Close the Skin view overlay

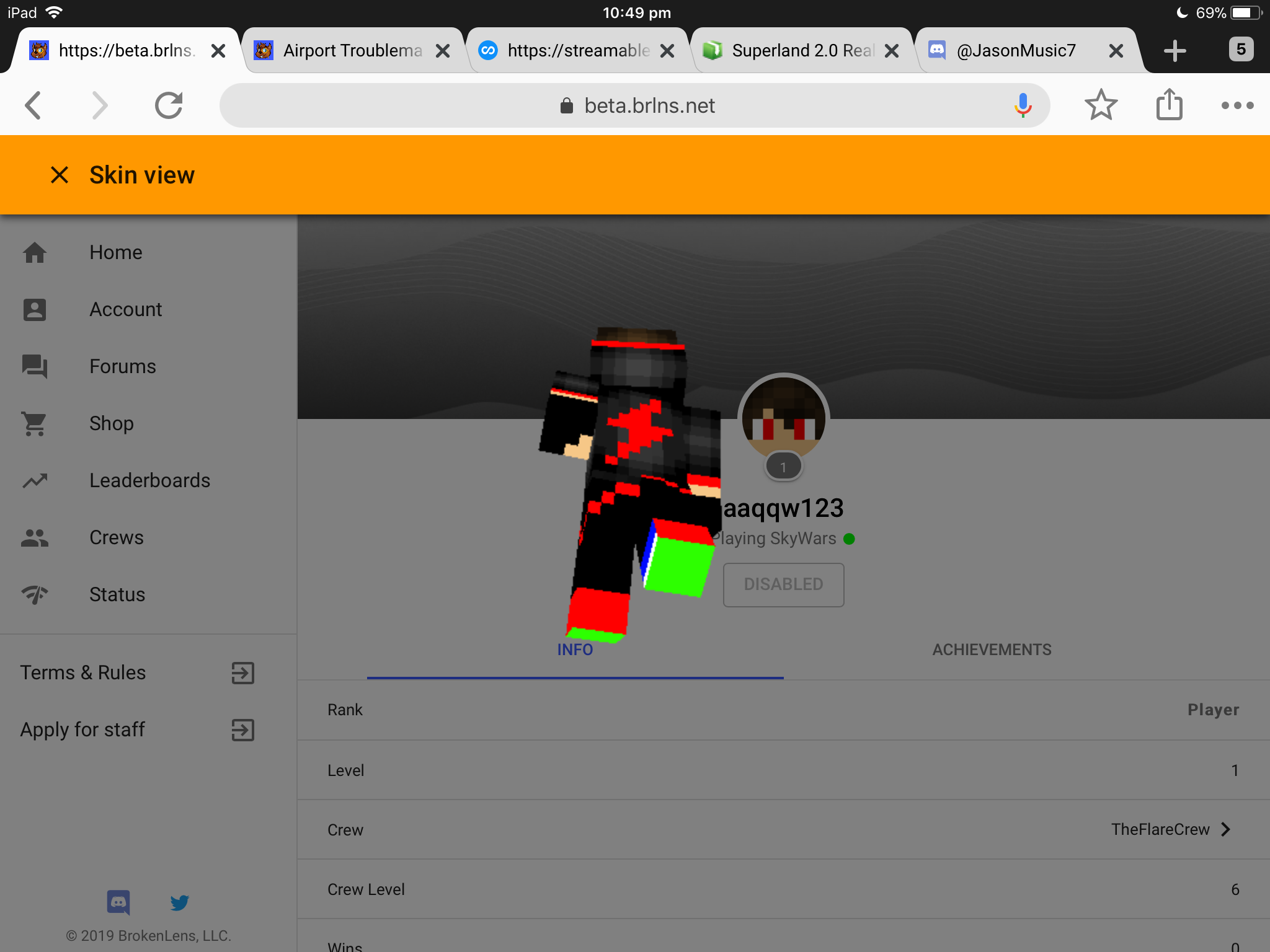click(x=60, y=175)
